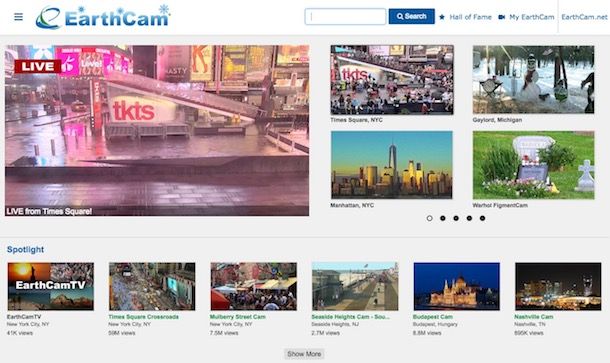Click the camera icon beside My EarthCam

pyautogui.click(x=502, y=17)
